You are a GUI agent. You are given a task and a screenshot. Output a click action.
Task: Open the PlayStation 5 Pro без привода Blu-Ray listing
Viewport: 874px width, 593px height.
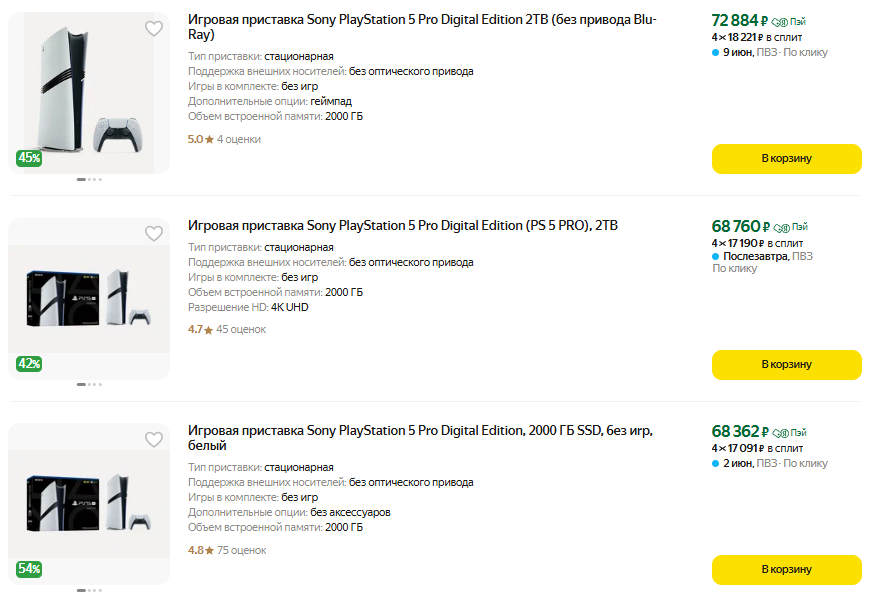tap(422, 27)
